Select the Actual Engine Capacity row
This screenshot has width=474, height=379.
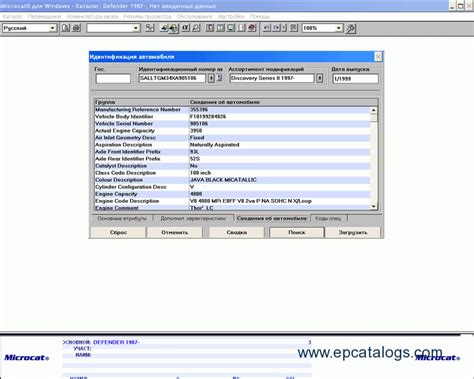232,131
